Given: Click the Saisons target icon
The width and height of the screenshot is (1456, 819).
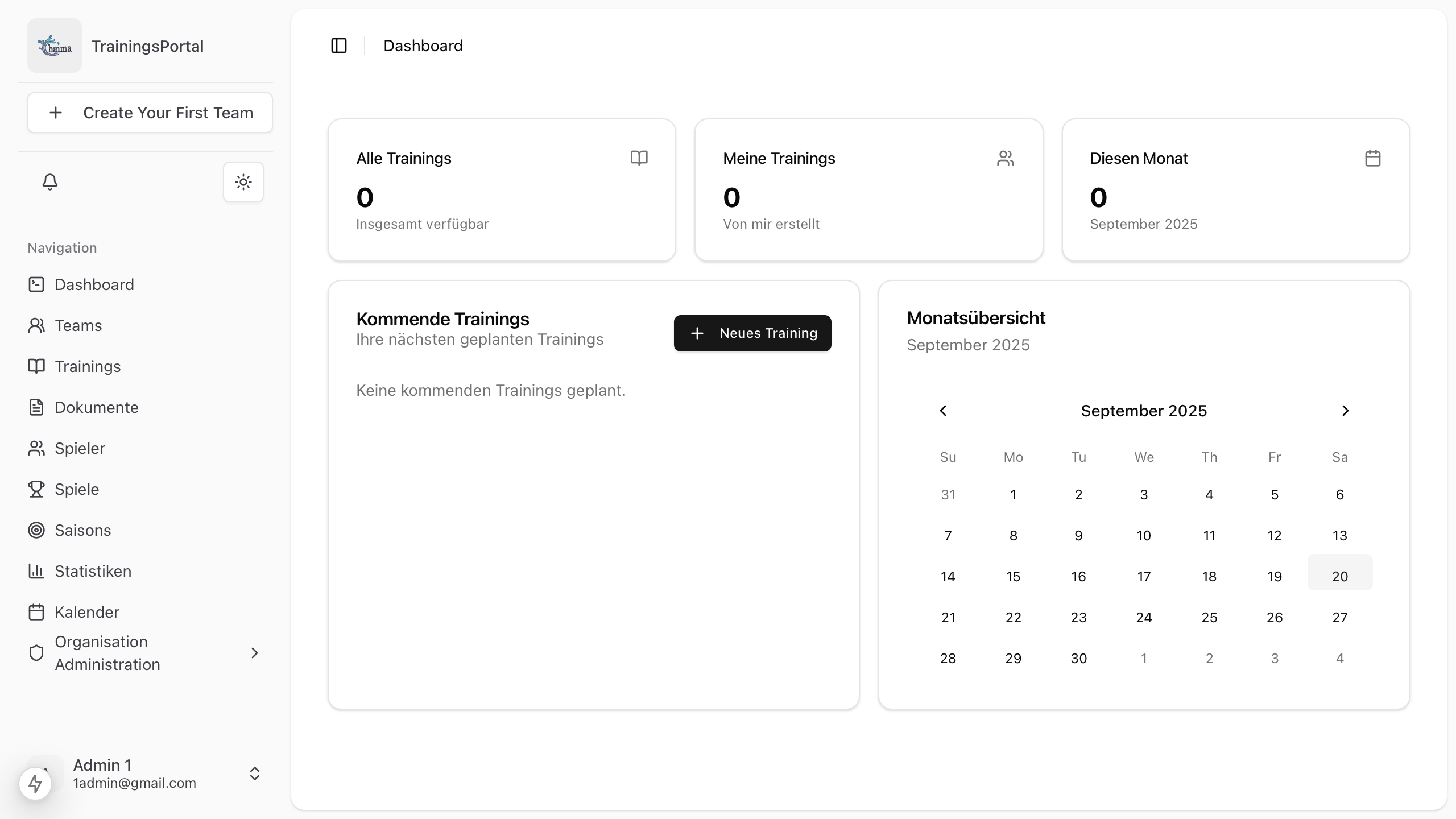Looking at the screenshot, I should point(36,530).
